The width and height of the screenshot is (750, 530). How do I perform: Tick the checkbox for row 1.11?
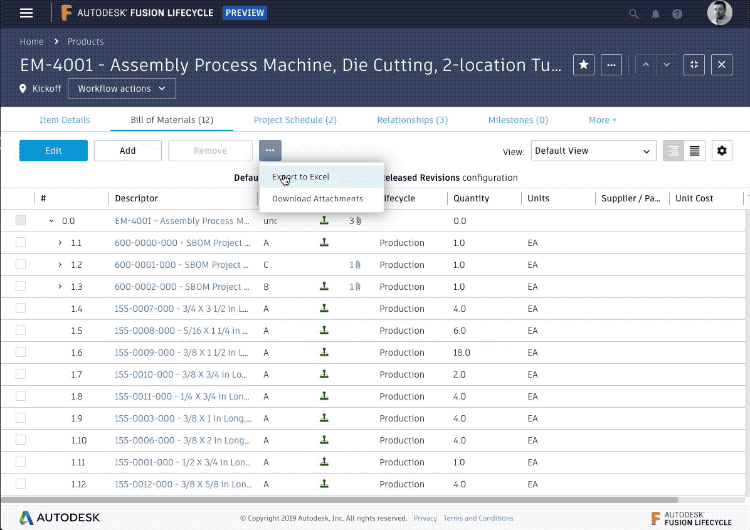pyautogui.click(x=21, y=462)
